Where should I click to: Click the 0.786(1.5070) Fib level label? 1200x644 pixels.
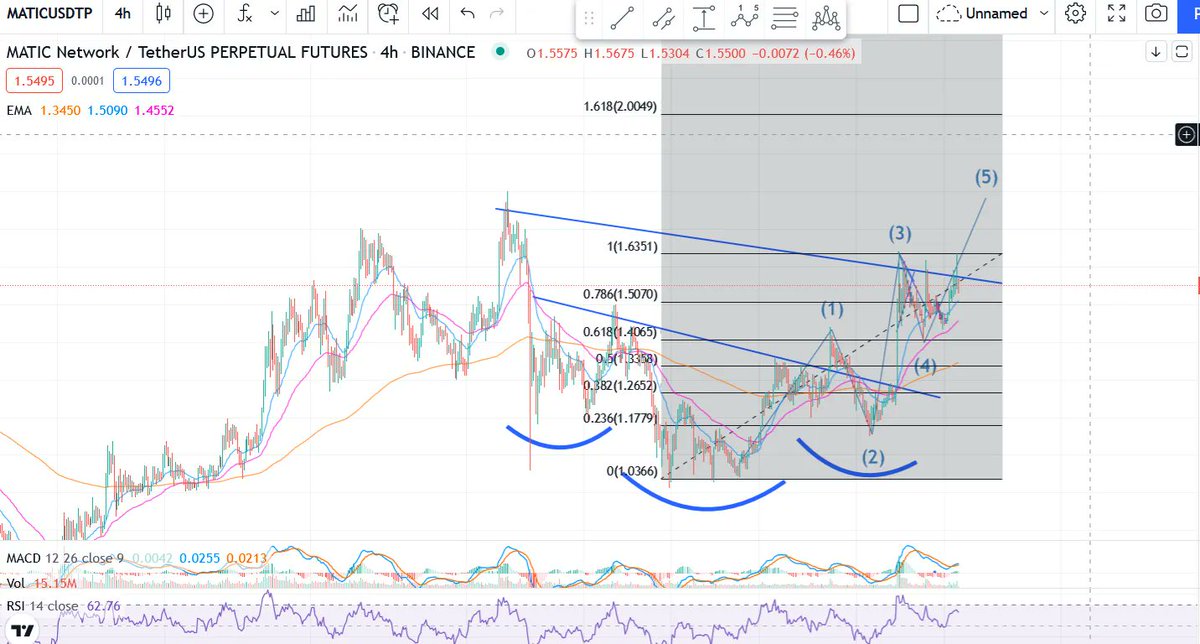620,295
